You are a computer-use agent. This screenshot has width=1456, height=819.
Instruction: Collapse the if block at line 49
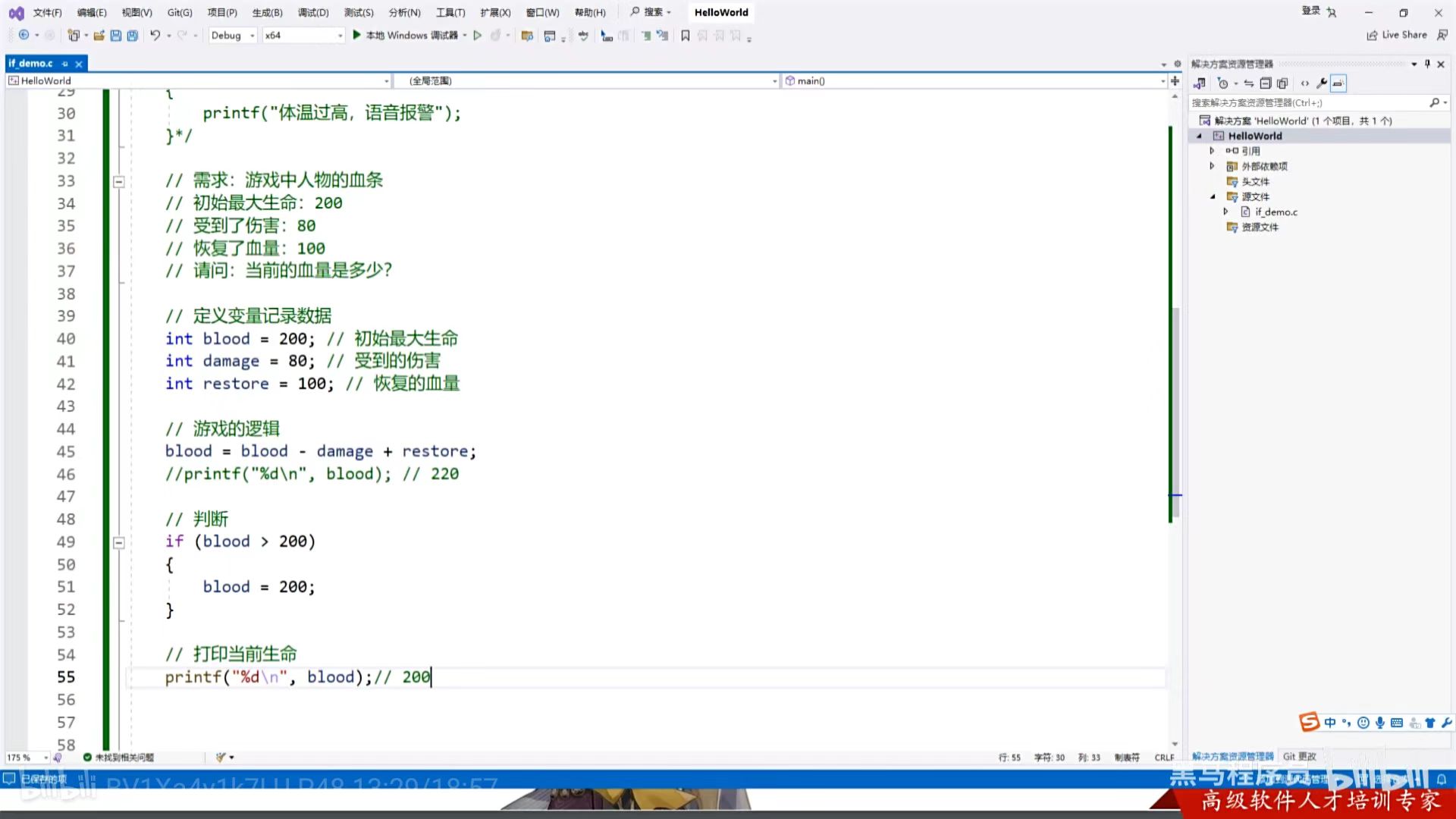tap(119, 542)
